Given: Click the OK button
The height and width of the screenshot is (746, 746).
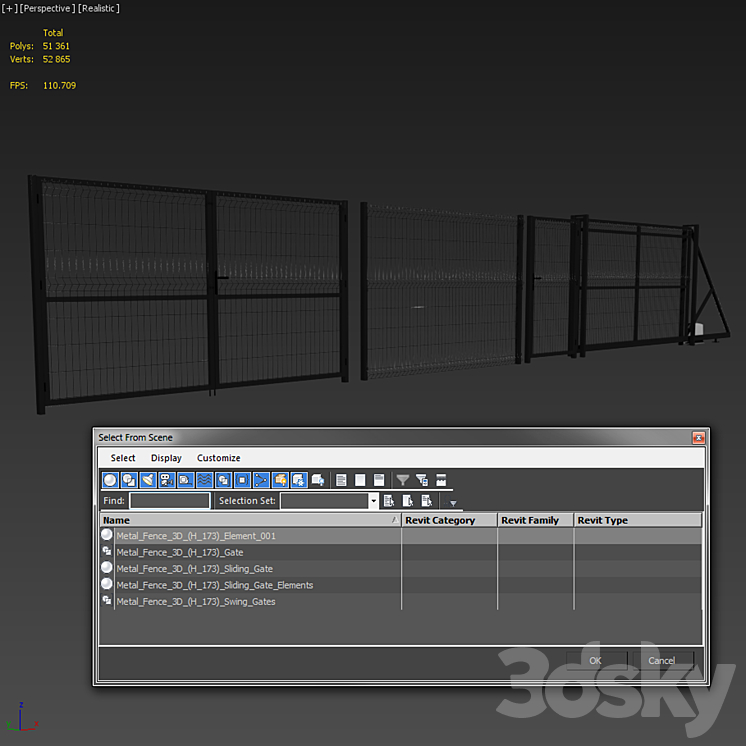Looking at the screenshot, I should [x=596, y=660].
